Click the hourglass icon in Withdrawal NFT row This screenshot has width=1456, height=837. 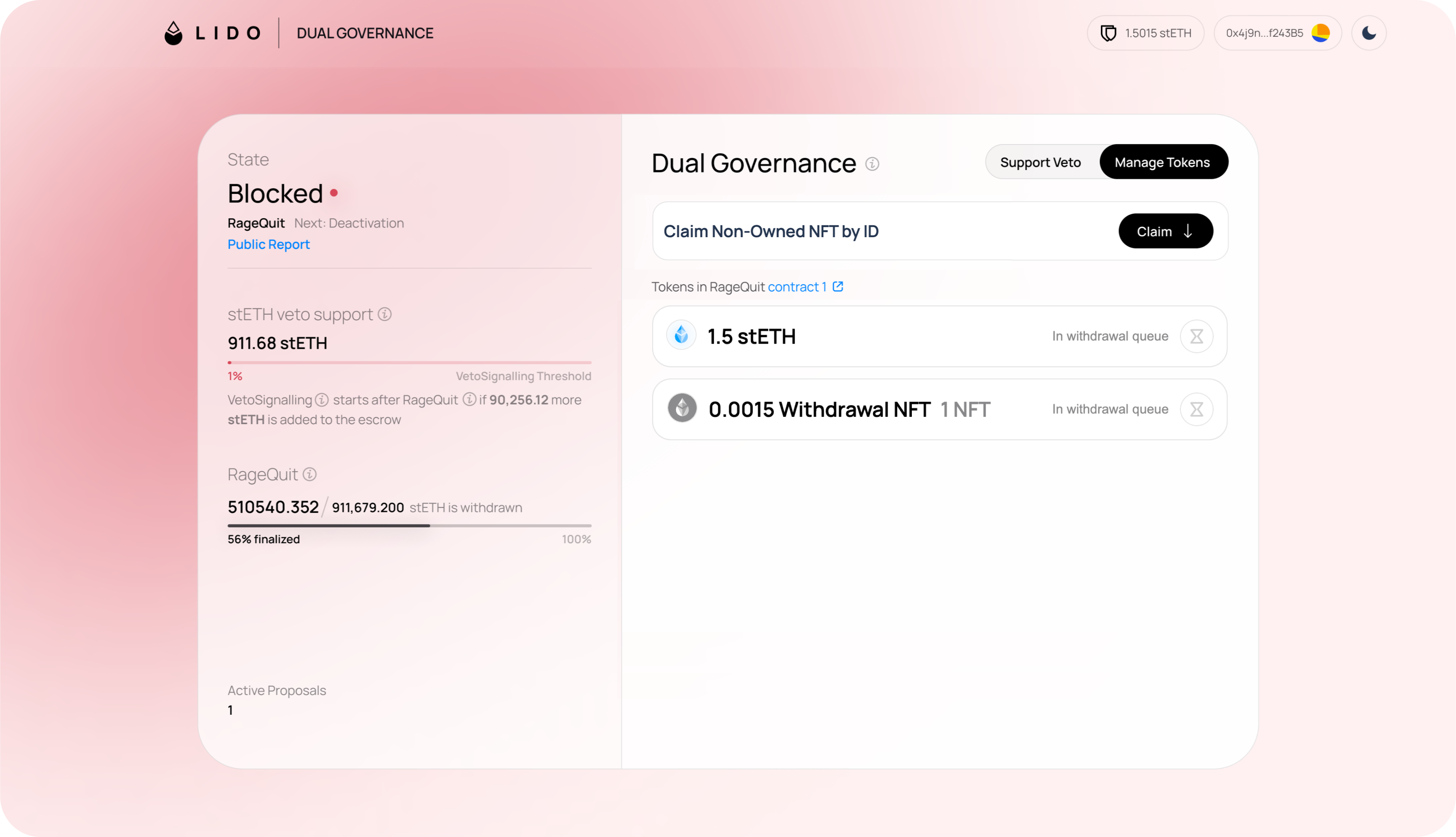(x=1196, y=409)
